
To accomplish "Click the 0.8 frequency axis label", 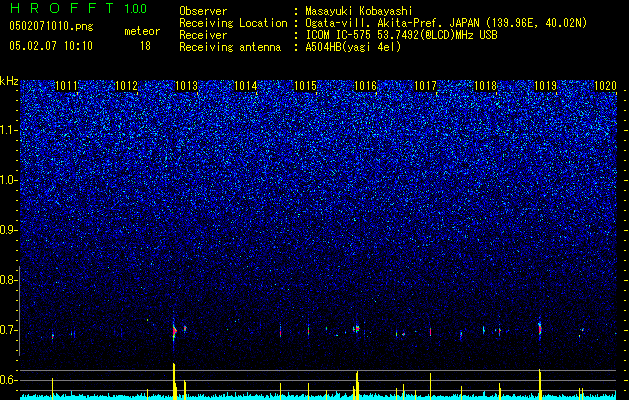I will [9, 280].
